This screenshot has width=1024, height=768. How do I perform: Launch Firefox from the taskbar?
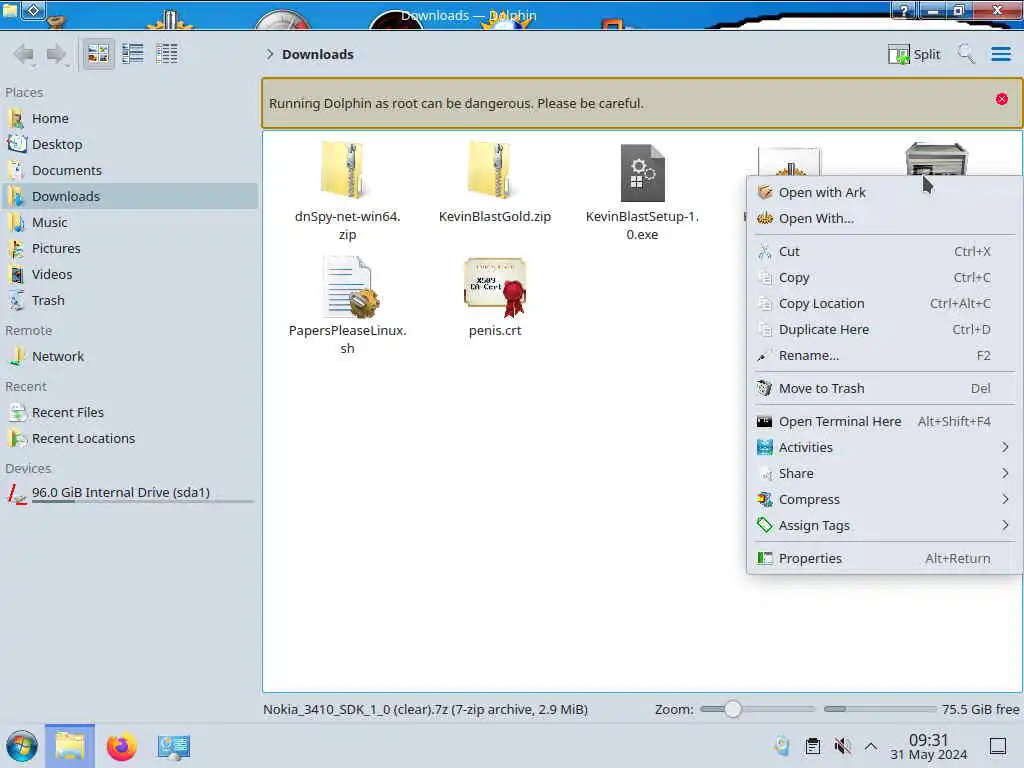coord(121,746)
